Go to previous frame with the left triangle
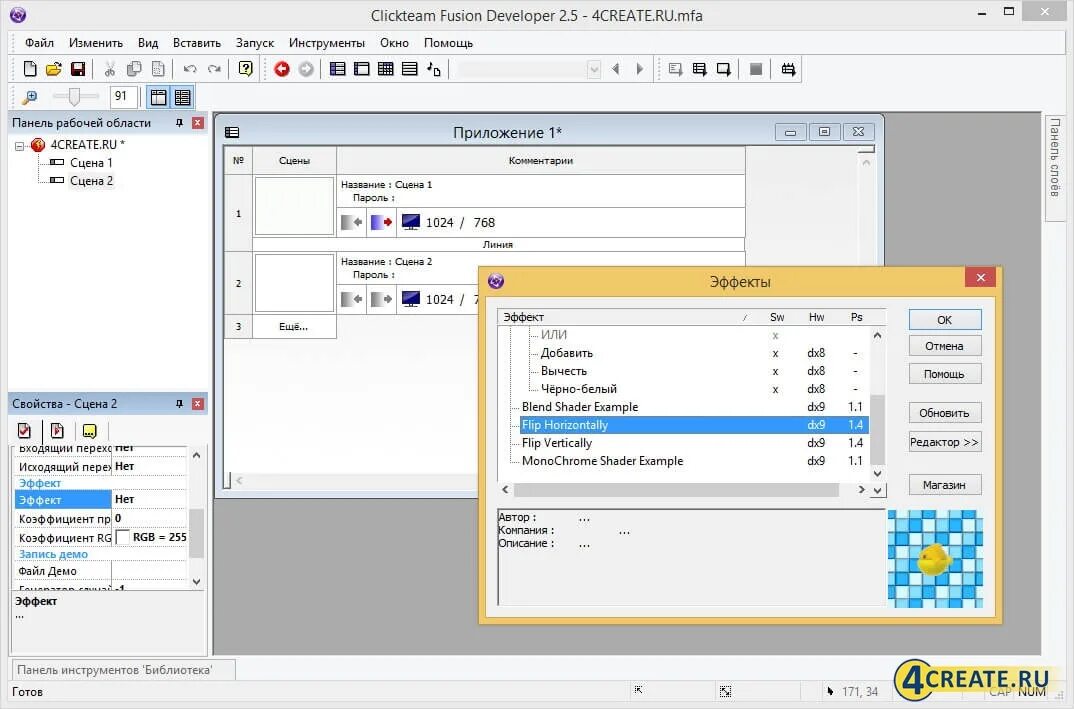Image resolution: width=1074 pixels, height=709 pixels. (x=616, y=69)
